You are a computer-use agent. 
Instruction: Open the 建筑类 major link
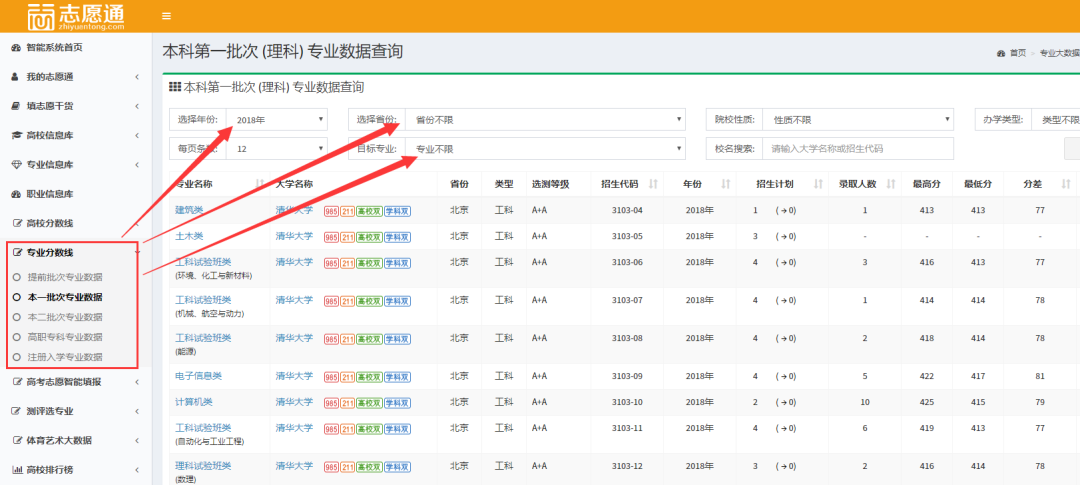point(189,210)
